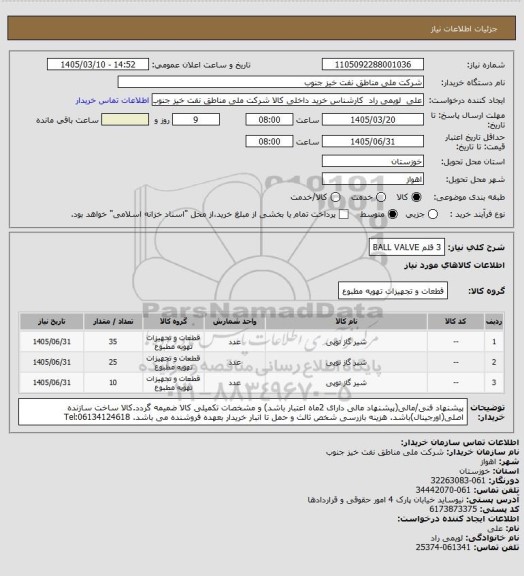The height and width of the screenshot is (576, 524).
Task: Tick the Islamic treasury bonds payment checkbox
Action: [x=344, y=214]
